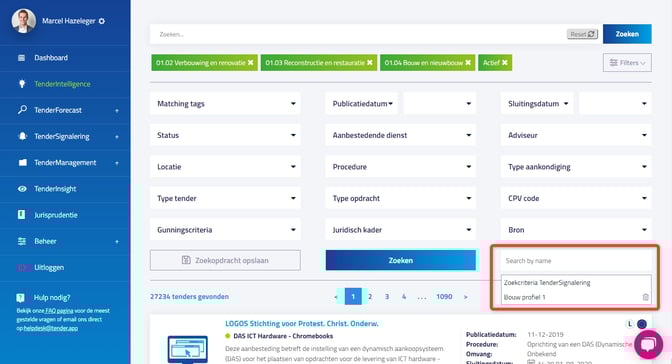Focus the top Zoeken search field
The image size is (672, 364).
pos(358,34)
